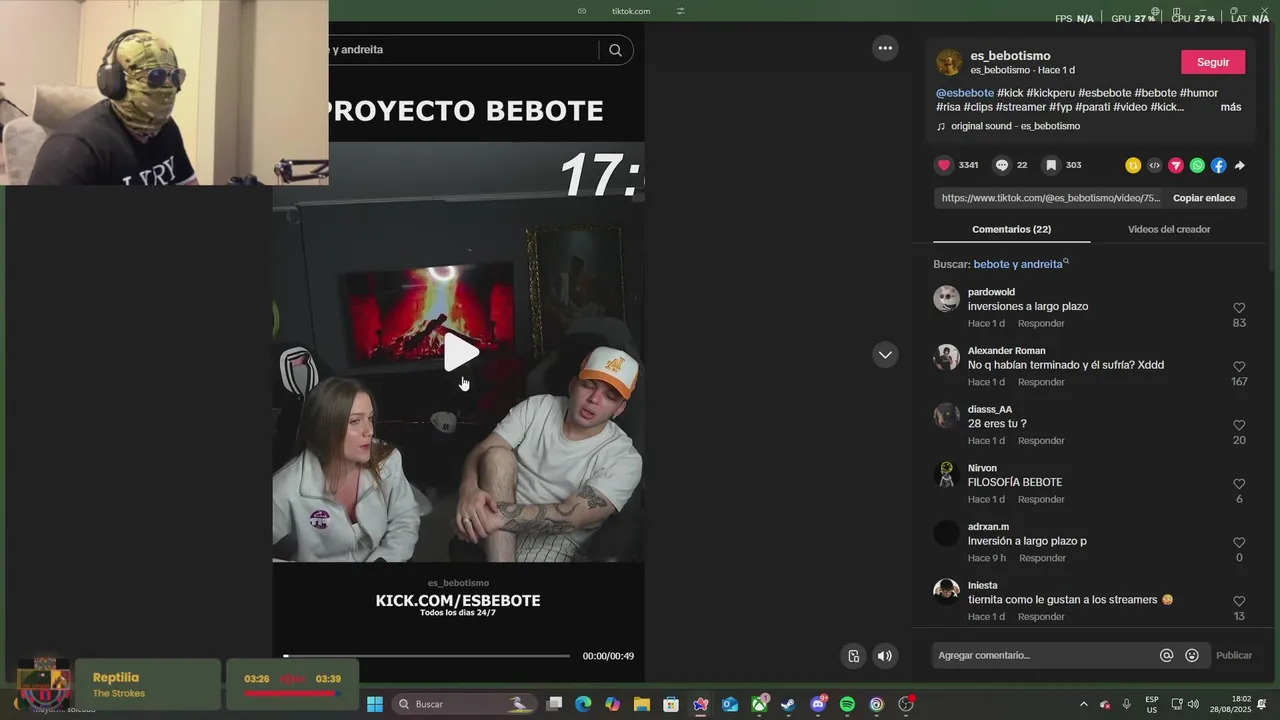Like Alexander Roman's comment
Viewport: 1280px width, 720px height.
tap(1239, 367)
